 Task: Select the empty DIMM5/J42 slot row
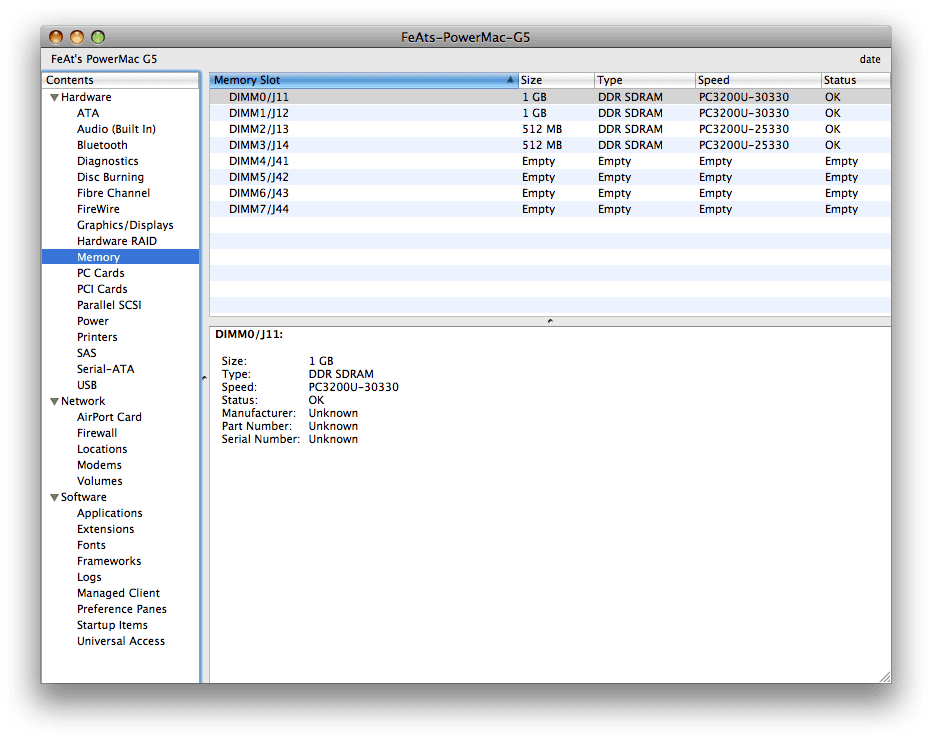(x=550, y=177)
